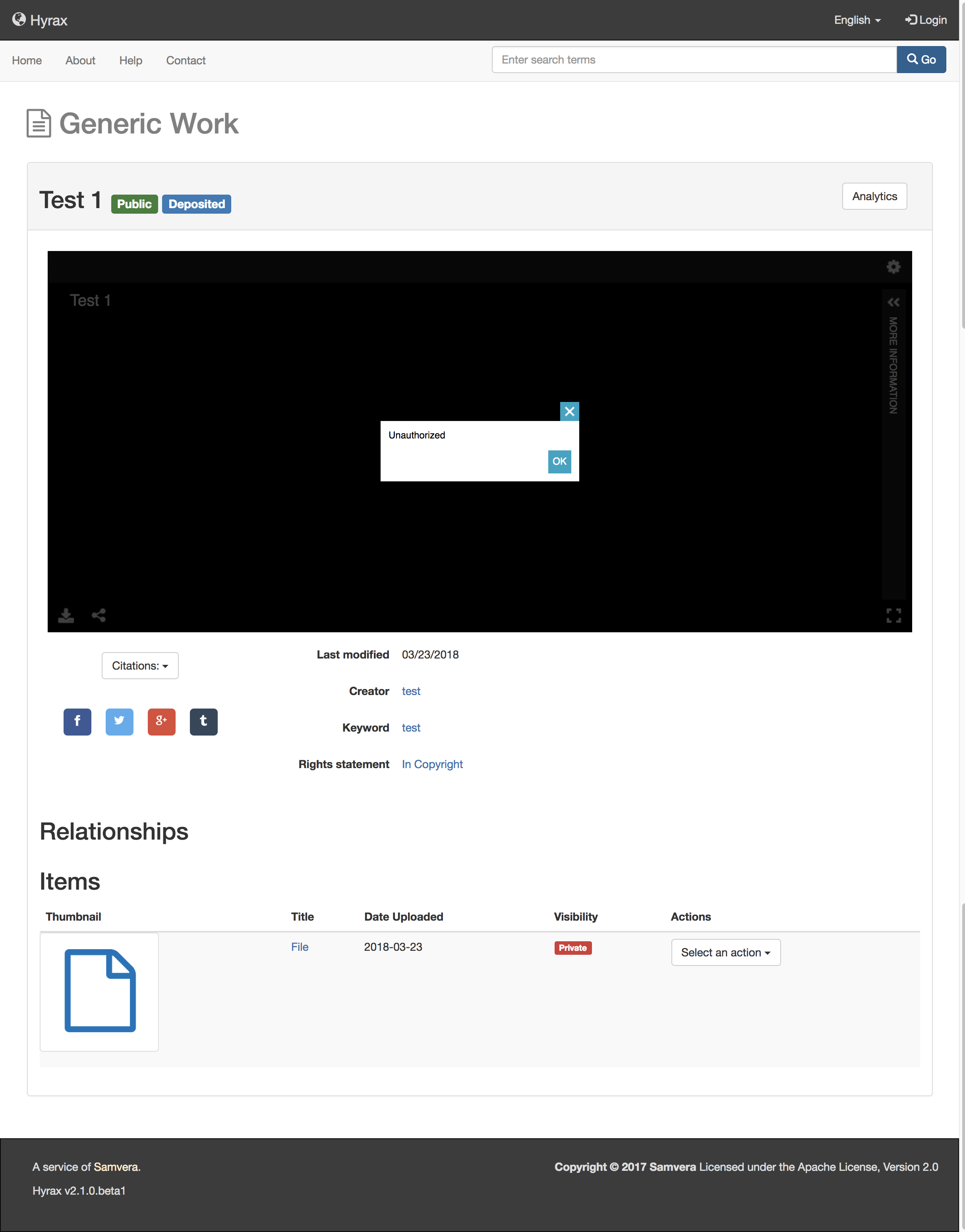This screenshot has width=965, height=1232.
Task: Toggle viewer fullscreen icon
Action: [x=894, y=616]
